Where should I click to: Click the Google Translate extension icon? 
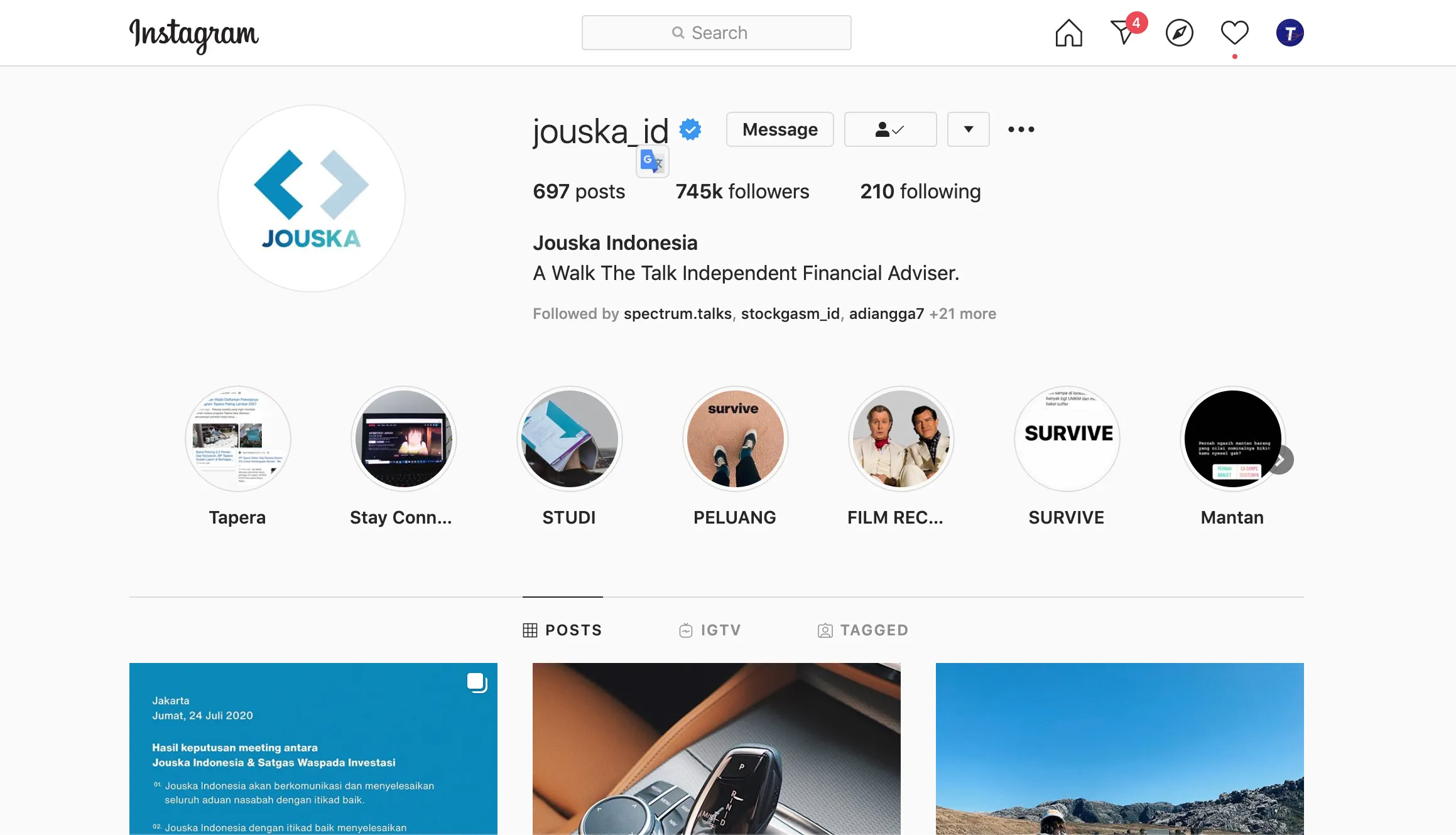[652, 162]
